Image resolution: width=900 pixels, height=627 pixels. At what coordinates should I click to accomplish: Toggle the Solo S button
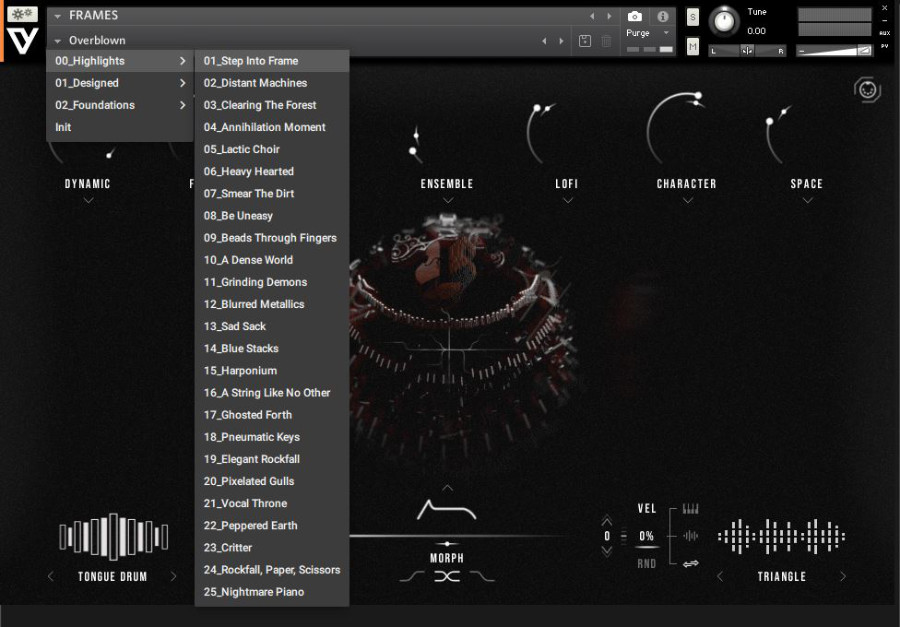pos(693,17)
